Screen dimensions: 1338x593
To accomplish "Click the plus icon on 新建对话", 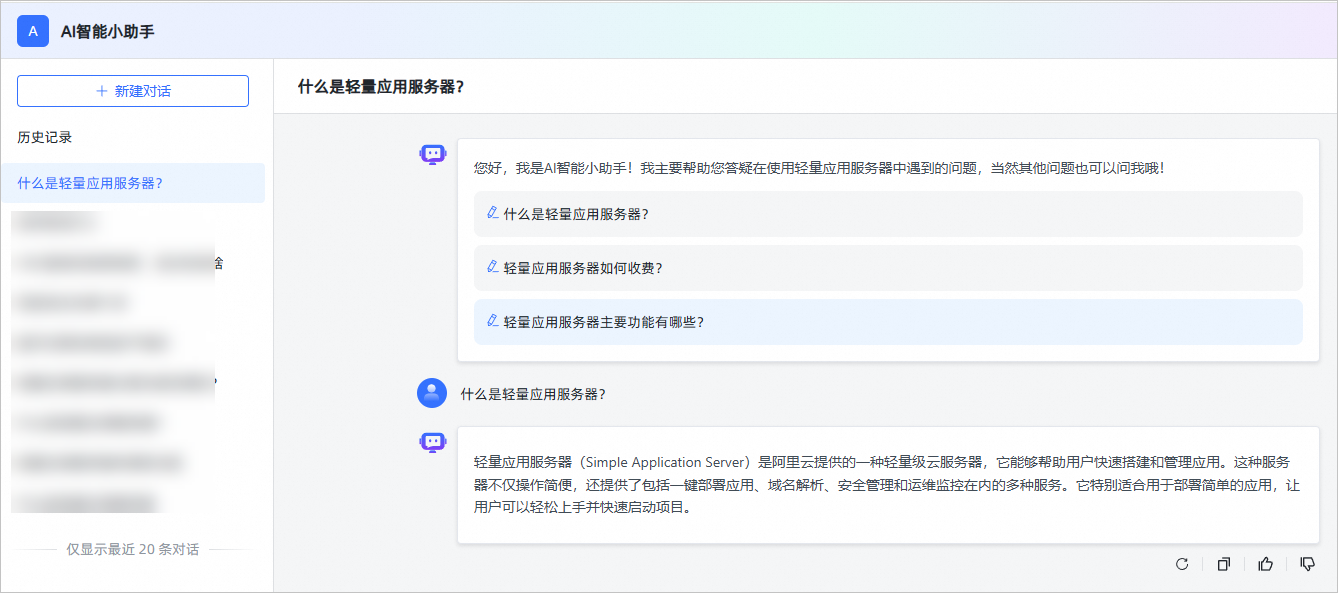I will pyautogui.click(x=100, y=90).
